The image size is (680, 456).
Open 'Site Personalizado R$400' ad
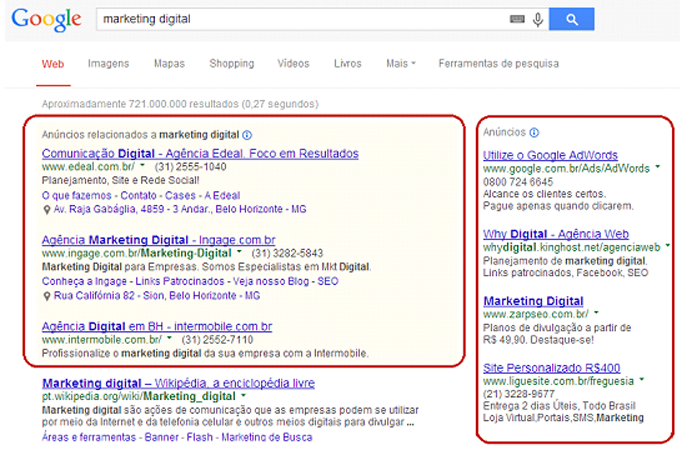point(552,368)
